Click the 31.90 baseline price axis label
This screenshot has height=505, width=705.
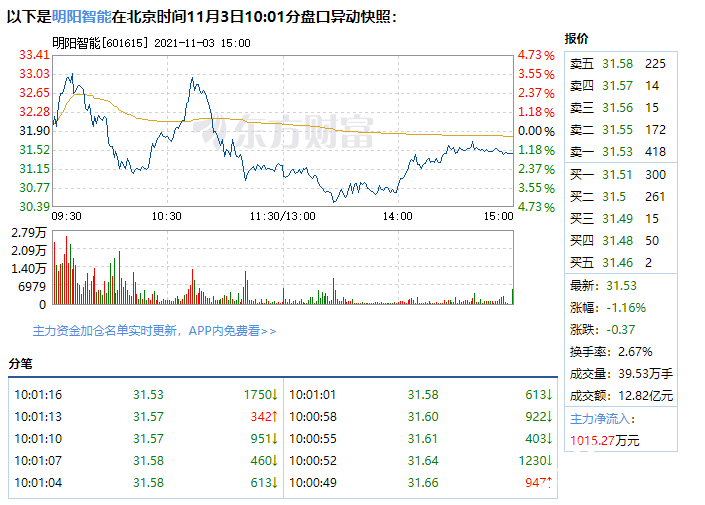(34, 131)
